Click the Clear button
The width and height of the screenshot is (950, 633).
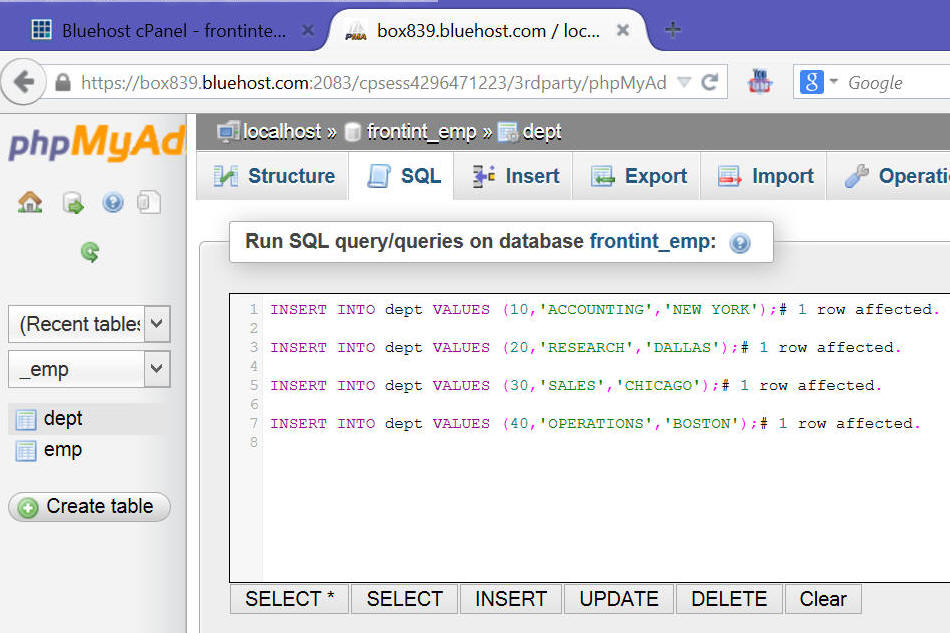(823, 598)
